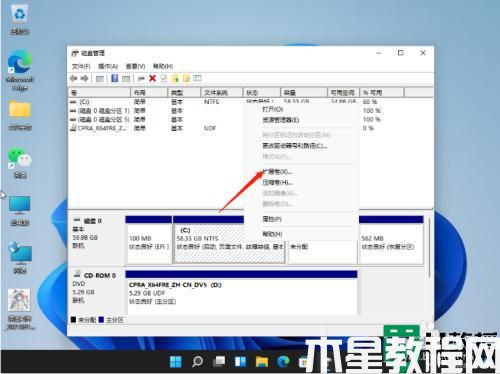This screenshot has height=374, width=500.
Task: Click the Forward arrow in Disk Management toolbar
Action: [x=85, y=78]
